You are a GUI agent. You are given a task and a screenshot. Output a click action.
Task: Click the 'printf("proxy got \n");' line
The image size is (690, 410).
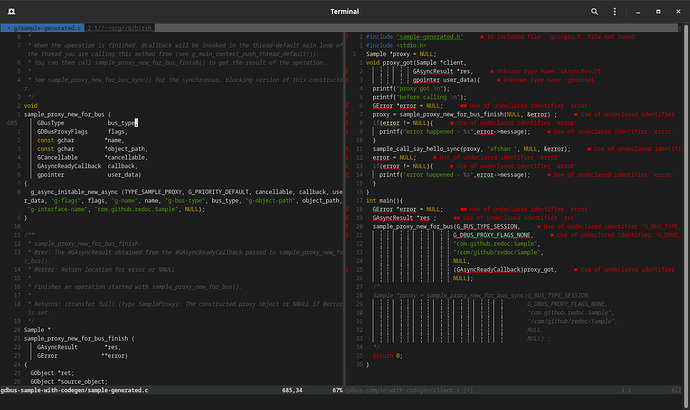(411, 88)
